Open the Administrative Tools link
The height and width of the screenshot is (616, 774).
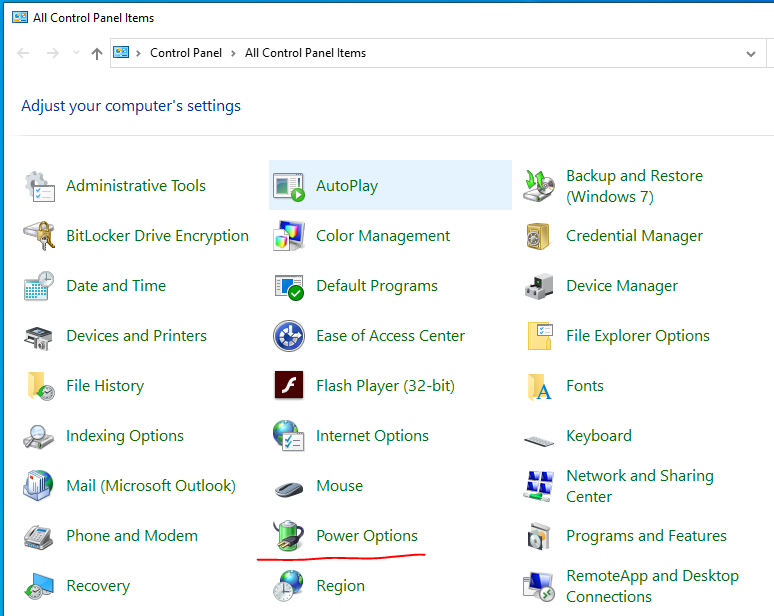coord(136,186)
